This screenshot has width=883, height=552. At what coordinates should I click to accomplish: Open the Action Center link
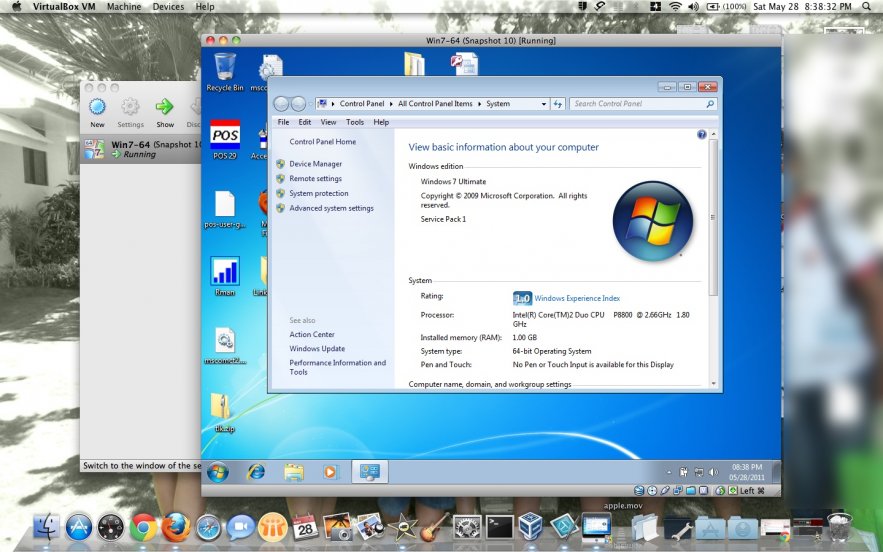[x=312, y=334]
